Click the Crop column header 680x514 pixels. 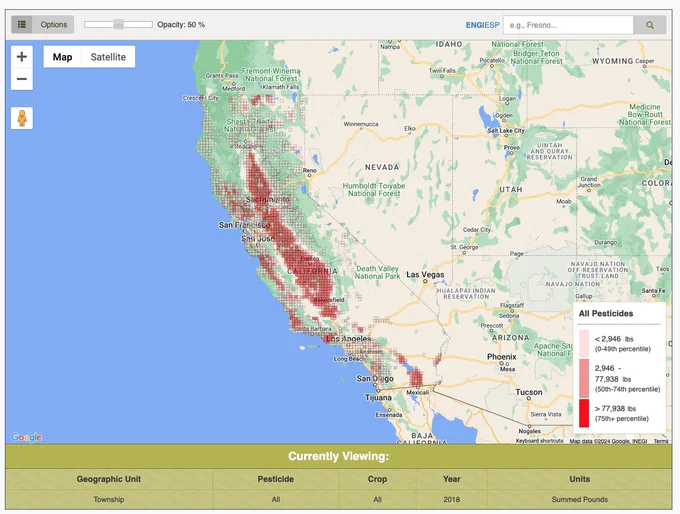point(377,479)
